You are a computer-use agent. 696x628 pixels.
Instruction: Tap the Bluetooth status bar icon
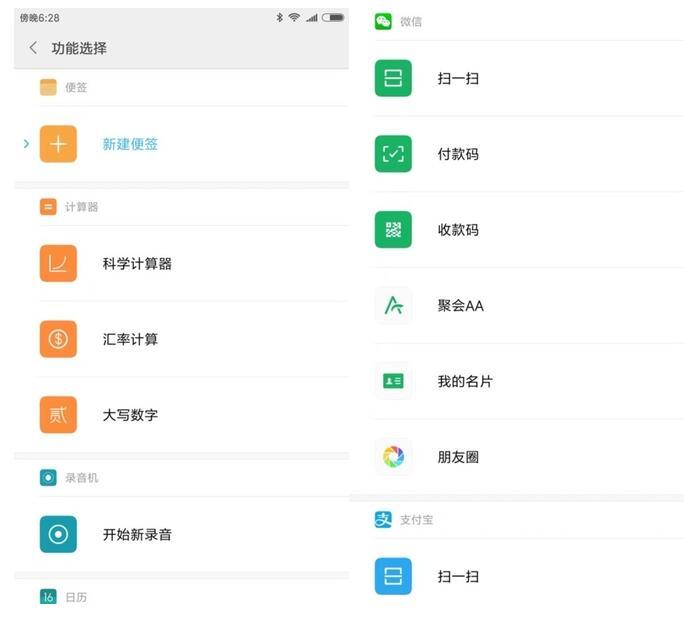(280, 17)
